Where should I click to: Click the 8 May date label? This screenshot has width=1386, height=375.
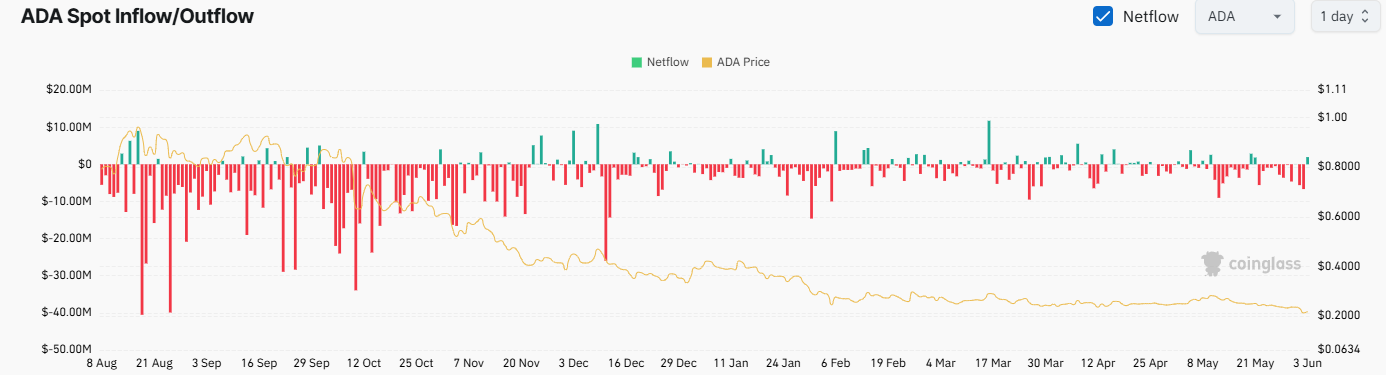tap(1203, 363)
